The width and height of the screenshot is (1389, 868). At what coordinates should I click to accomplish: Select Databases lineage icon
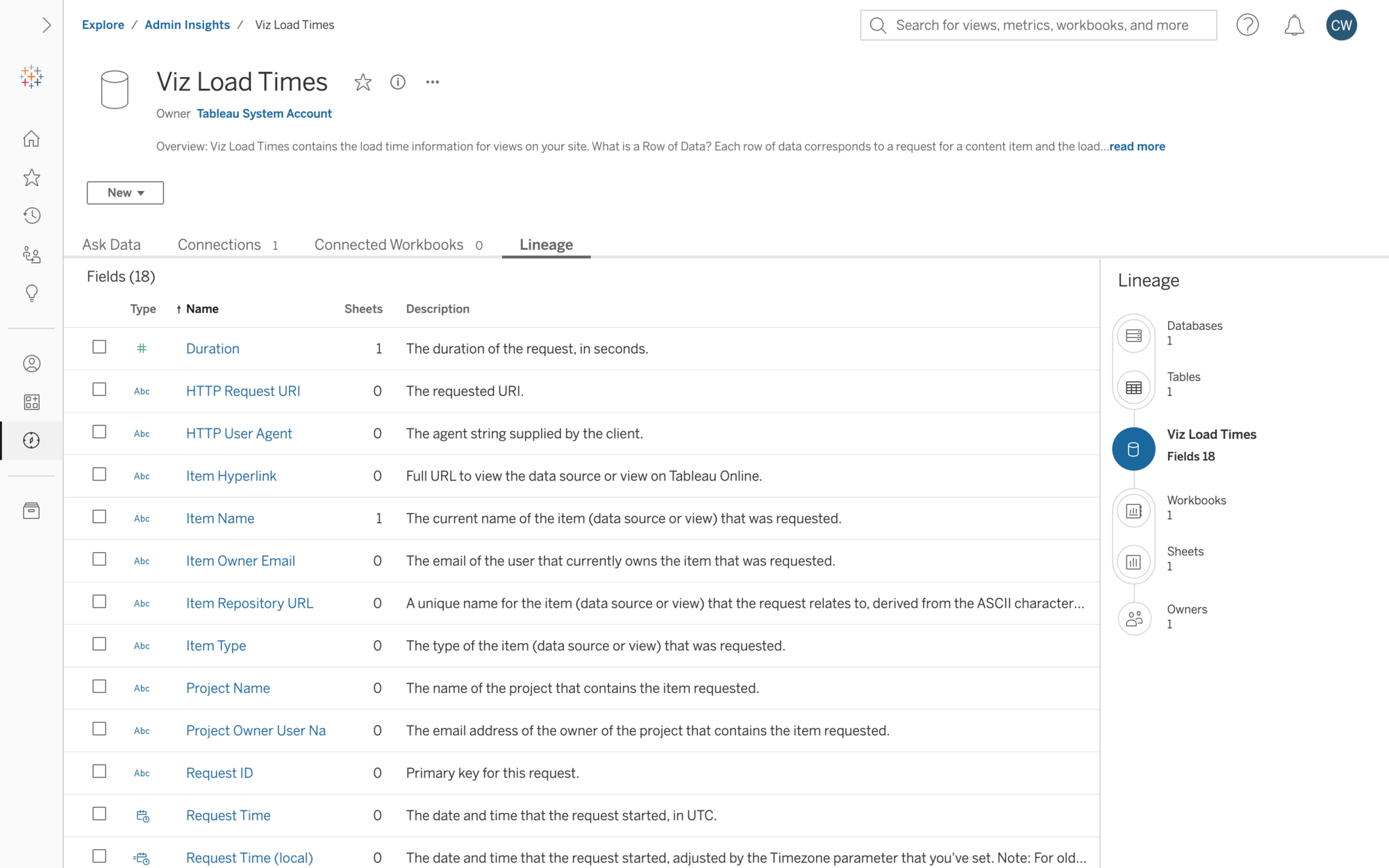1133,335
